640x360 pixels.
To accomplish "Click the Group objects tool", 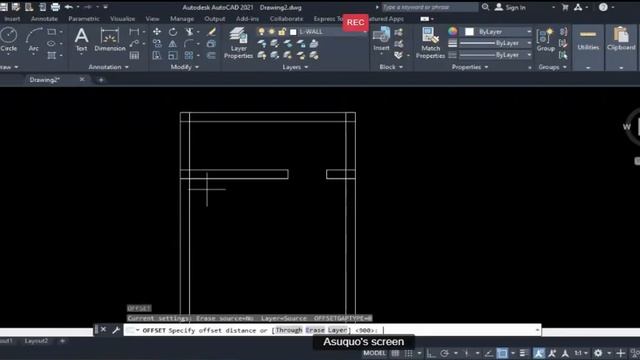I will [546, 40].
